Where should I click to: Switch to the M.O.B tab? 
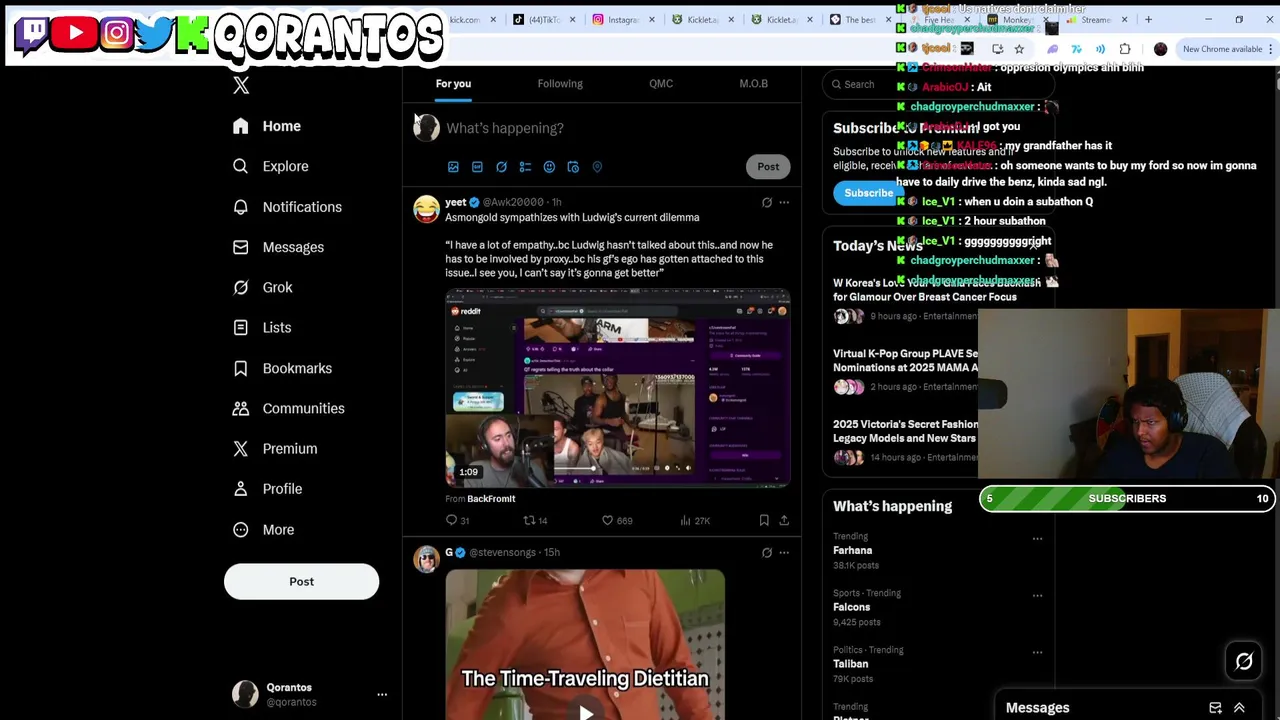click(x=754, y=84)
